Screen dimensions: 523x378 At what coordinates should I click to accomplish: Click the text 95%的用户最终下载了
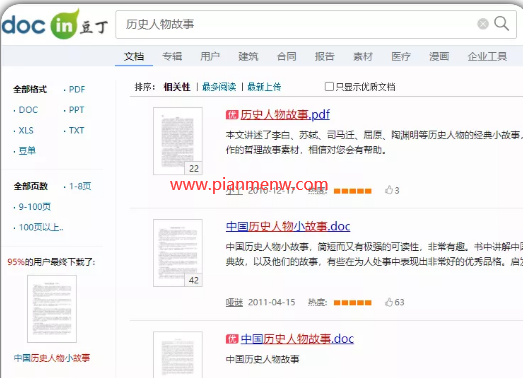[x=51, y=262]
